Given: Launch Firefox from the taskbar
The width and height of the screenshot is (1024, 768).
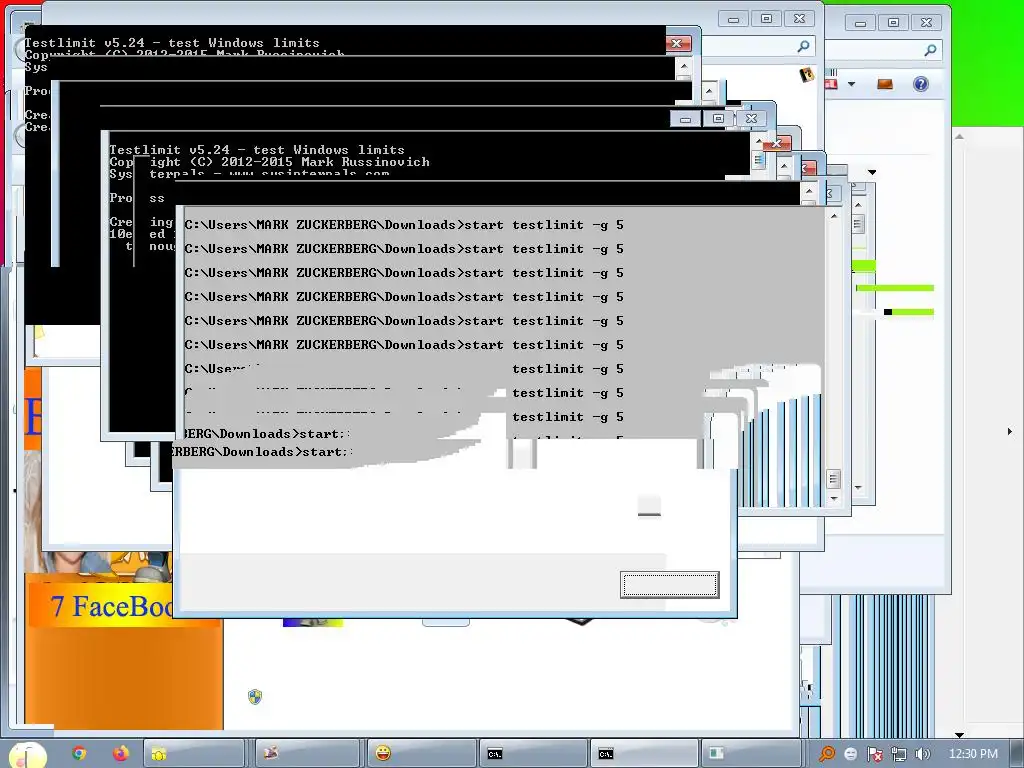Looking at the screenshot, I should coord(120,754).
